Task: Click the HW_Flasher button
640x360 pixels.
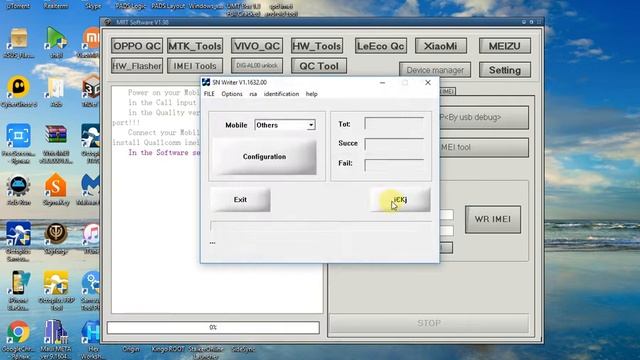Action: click(x=137, y=66)
